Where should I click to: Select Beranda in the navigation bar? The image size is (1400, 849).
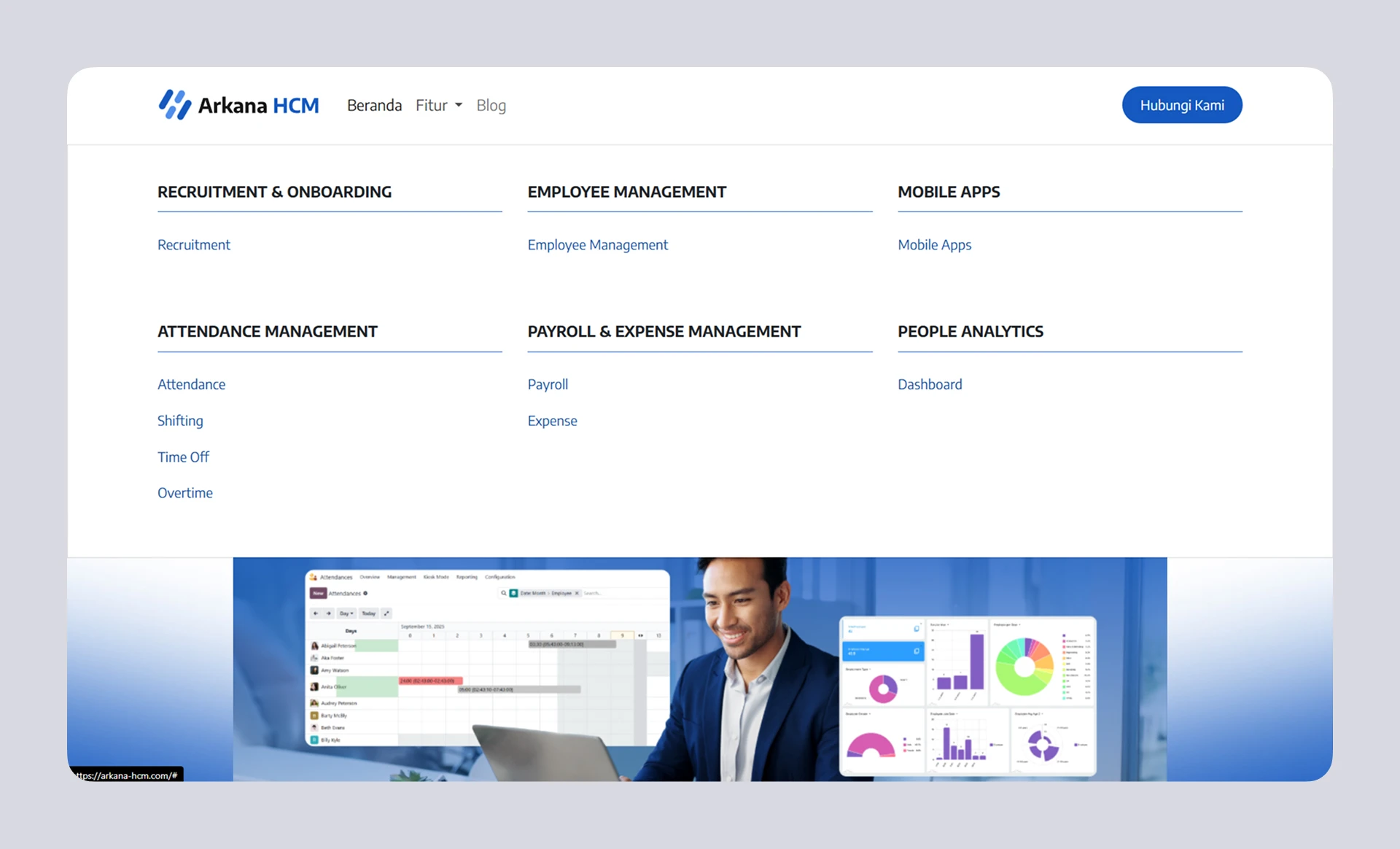374,105
